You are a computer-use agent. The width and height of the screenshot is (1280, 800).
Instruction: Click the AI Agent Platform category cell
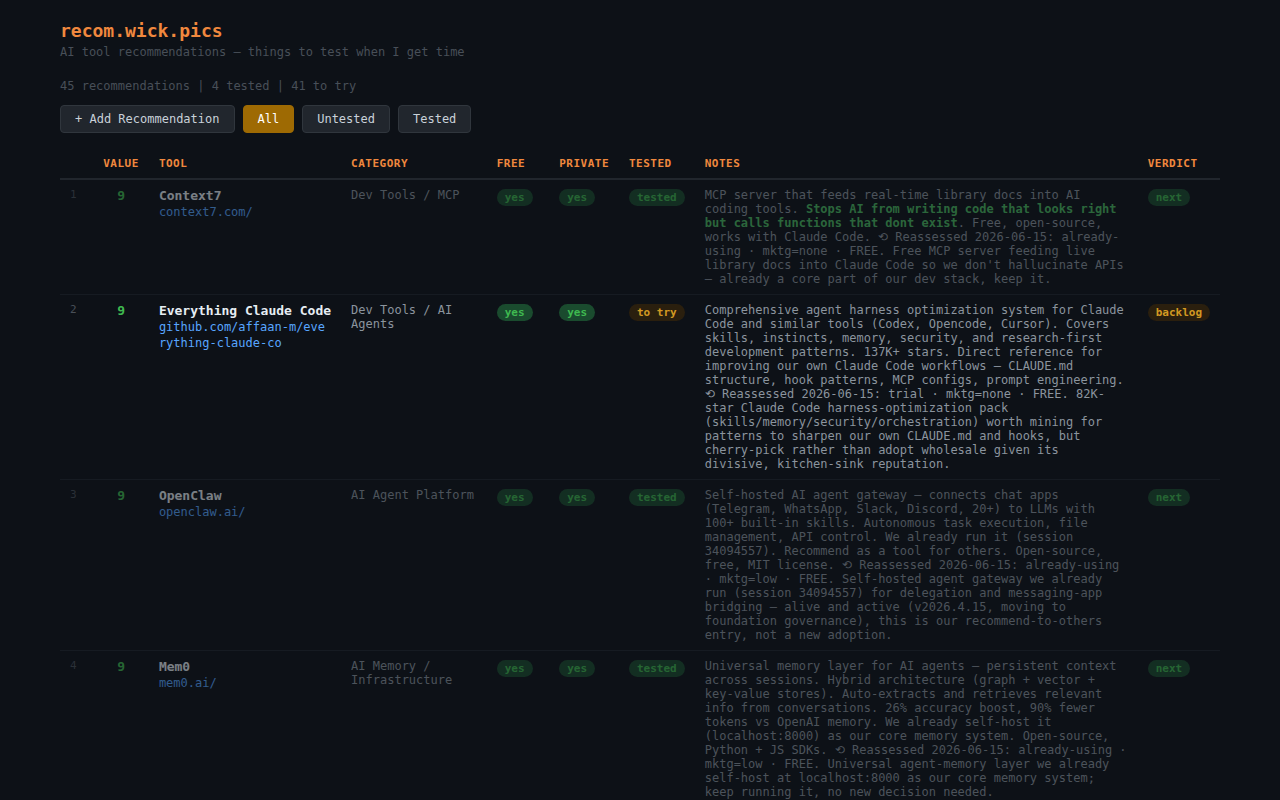coord(412,495)
